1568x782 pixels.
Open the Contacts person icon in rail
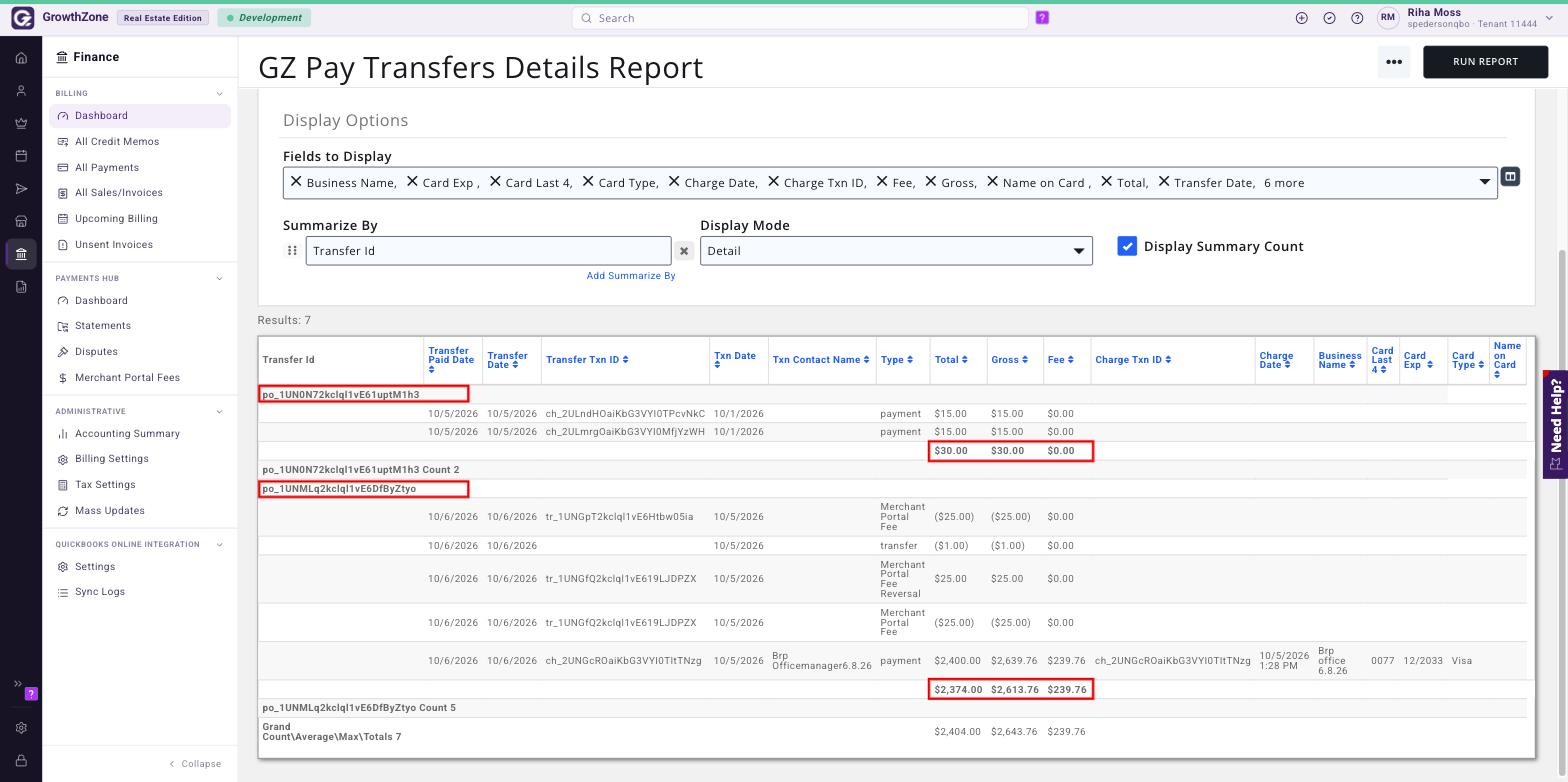[21, 91]
